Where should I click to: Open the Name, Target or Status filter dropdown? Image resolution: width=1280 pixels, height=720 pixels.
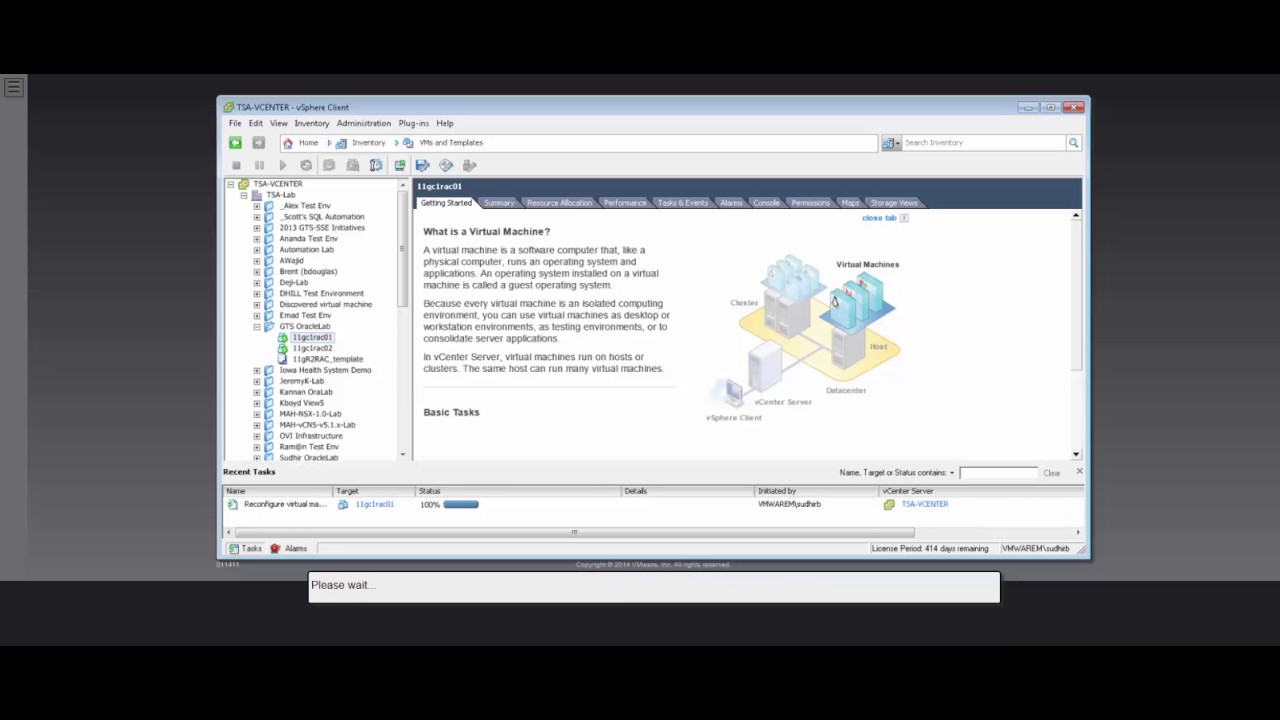952,473
